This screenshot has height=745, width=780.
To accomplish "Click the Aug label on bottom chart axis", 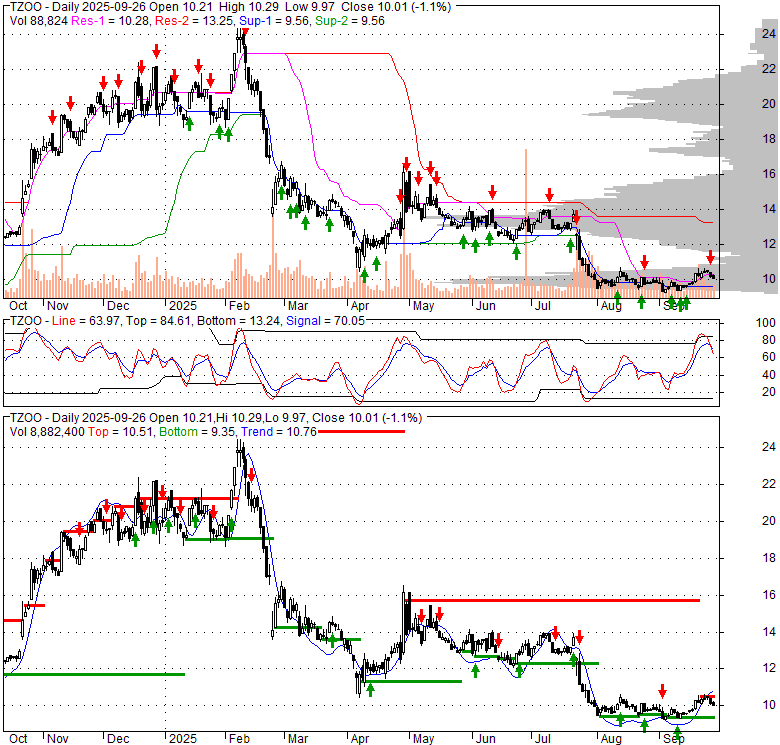I will click(611, 739).
